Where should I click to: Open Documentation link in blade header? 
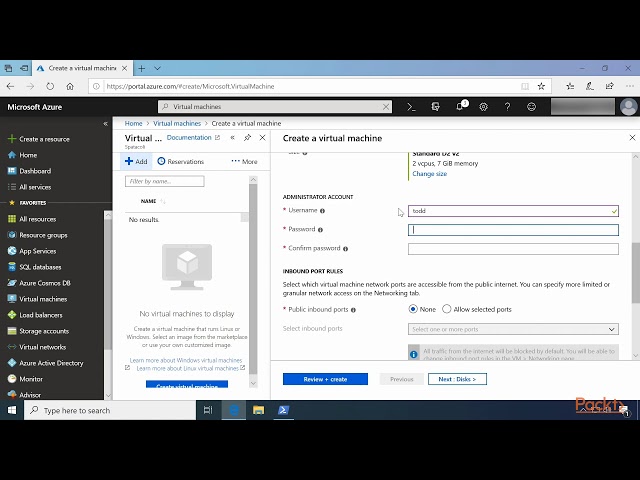(x=193, y=138)
